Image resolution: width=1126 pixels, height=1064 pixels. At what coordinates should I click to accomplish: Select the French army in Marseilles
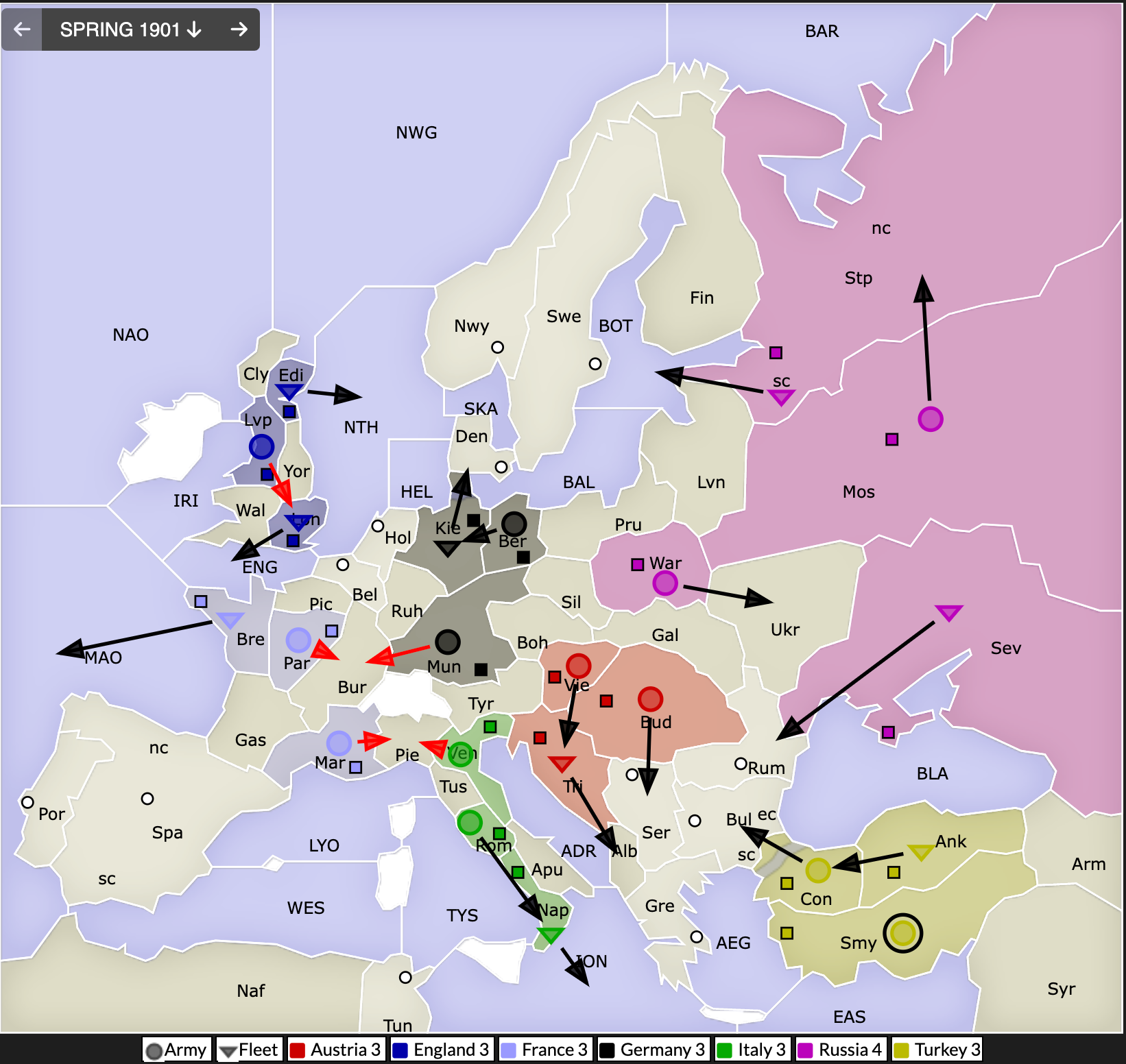pos(339,742)
